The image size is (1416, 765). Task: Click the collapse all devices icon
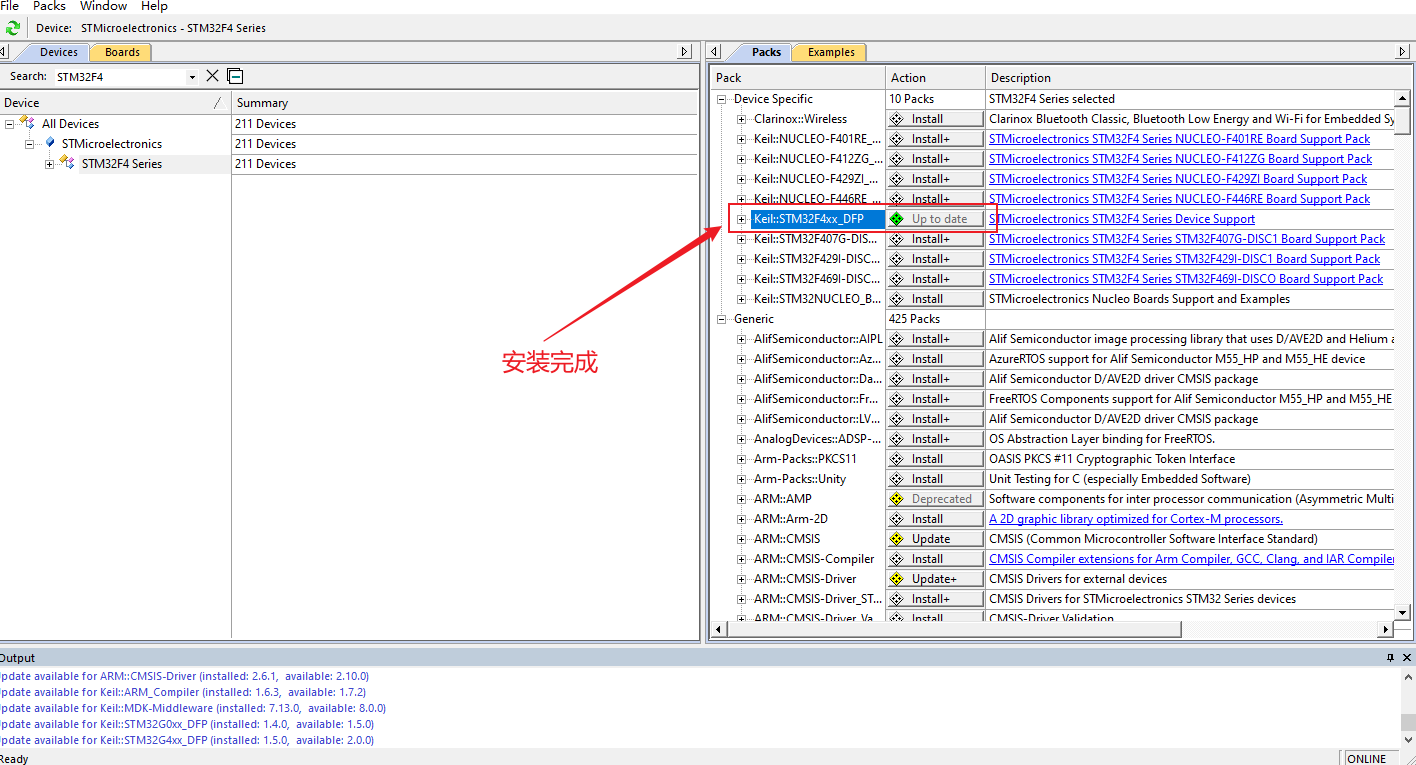235,76
